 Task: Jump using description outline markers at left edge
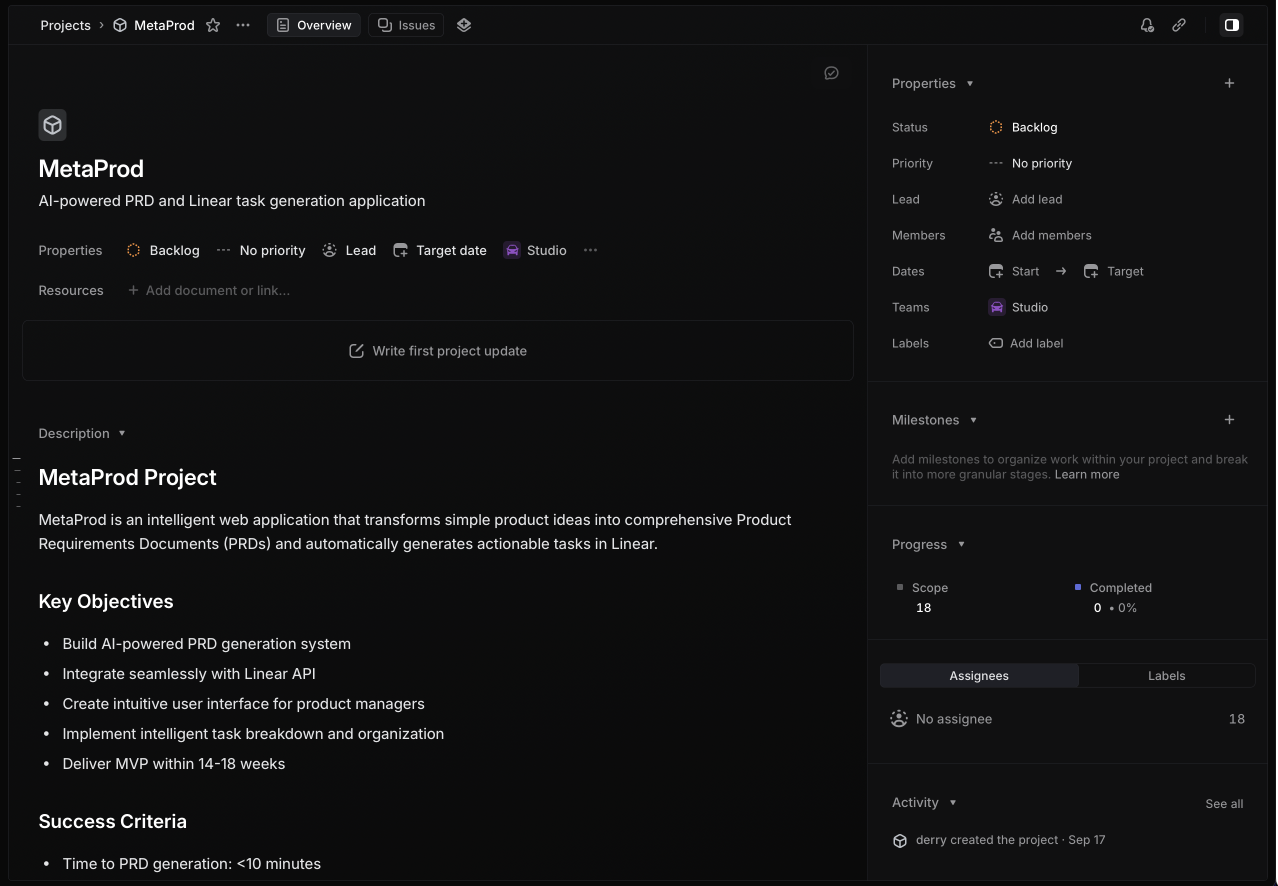click(x=17, y=482)
